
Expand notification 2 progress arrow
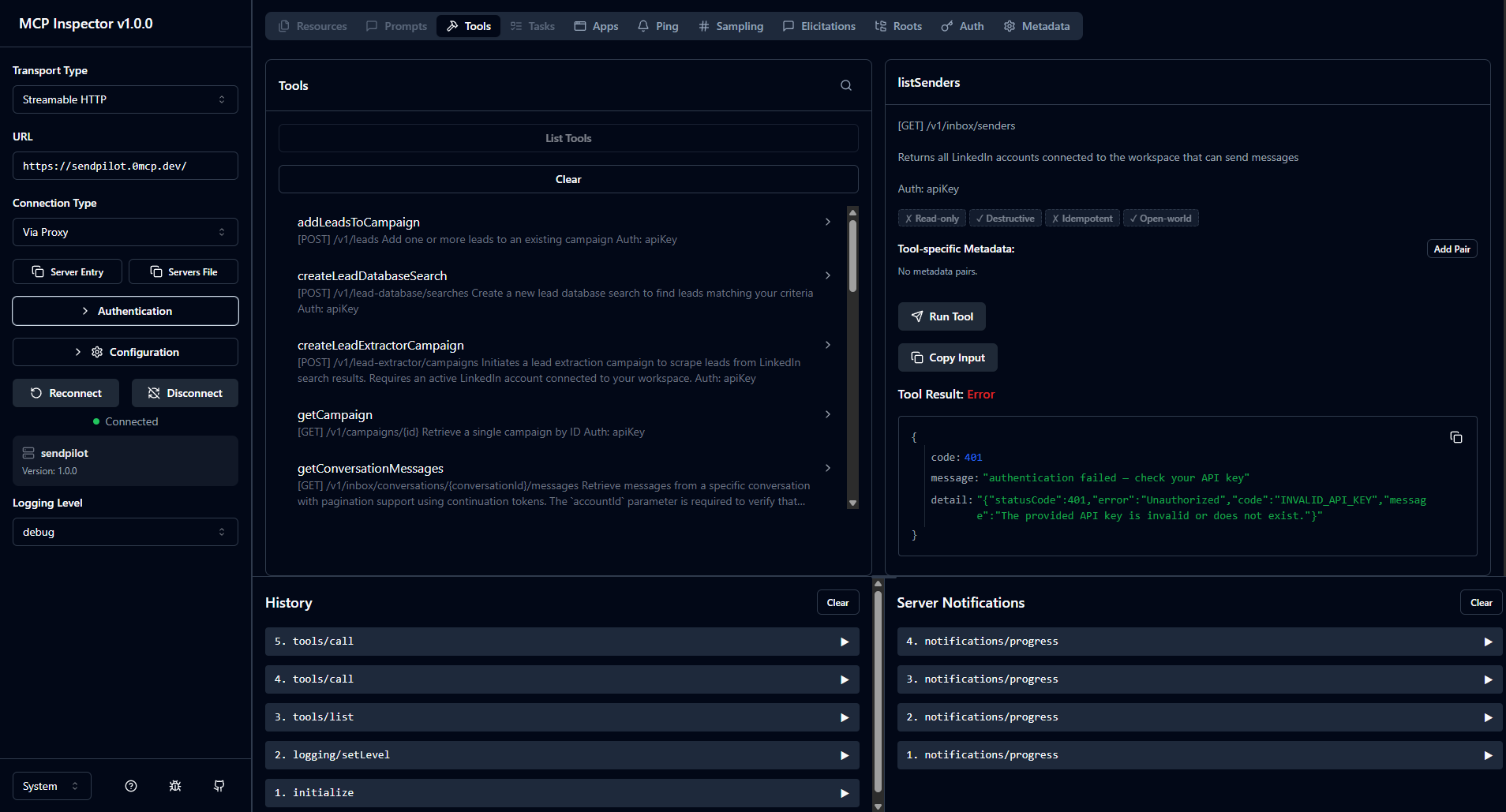(1488, 717)
